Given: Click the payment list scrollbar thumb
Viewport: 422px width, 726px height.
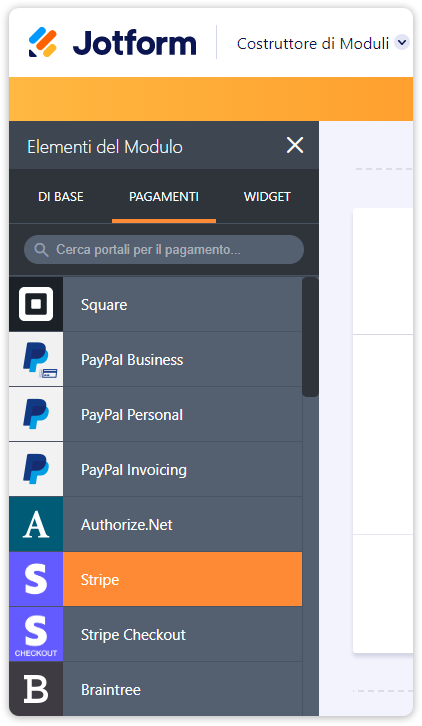Looking at the screenshot, I should pos(310,337).
